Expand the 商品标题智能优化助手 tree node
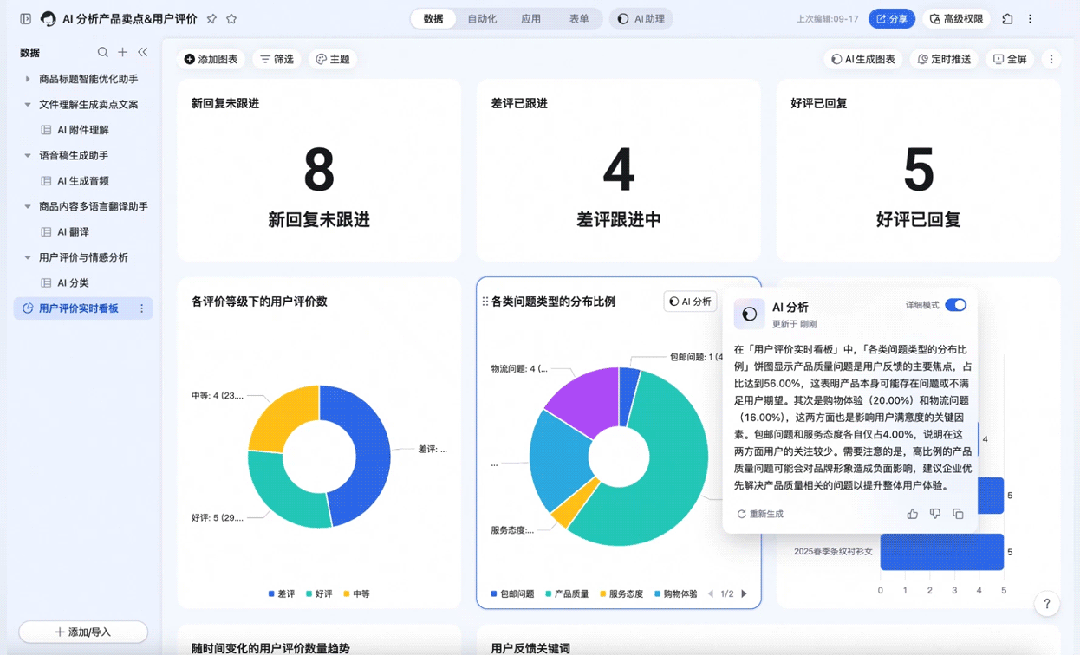 pyautogui.click(x=28, y=79)
